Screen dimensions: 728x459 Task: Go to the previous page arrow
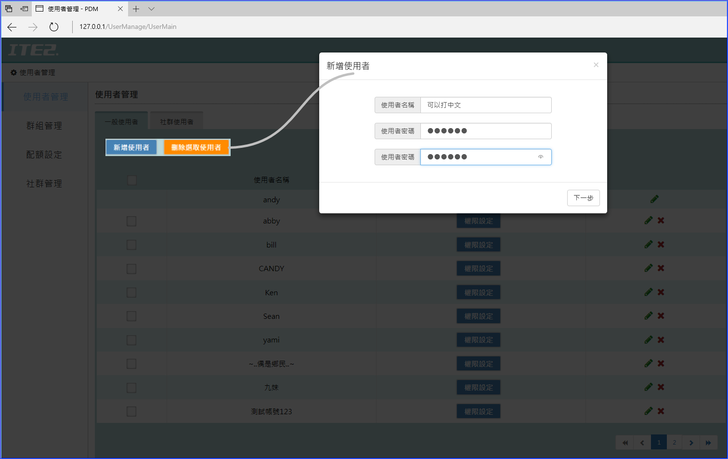pos(642,443)
